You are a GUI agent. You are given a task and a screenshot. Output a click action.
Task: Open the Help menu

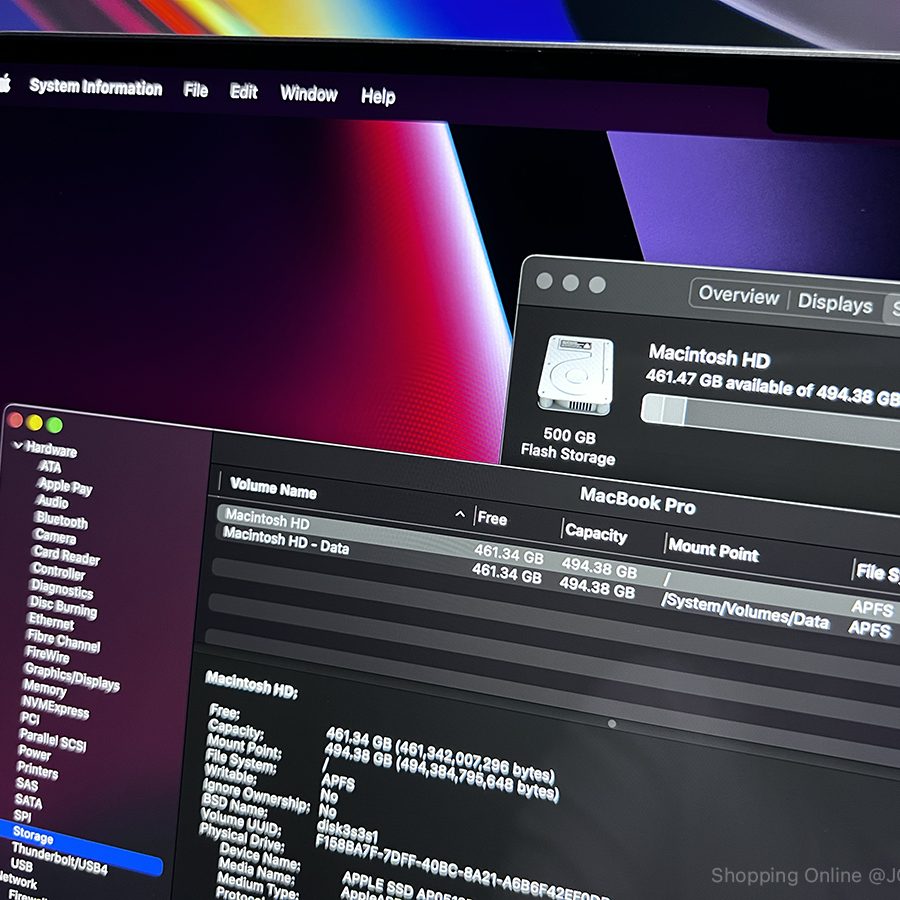(378, 96)
